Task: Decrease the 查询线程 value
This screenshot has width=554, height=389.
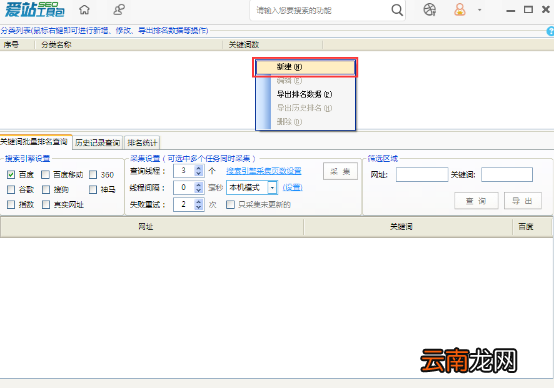Action: pos(199,173)
